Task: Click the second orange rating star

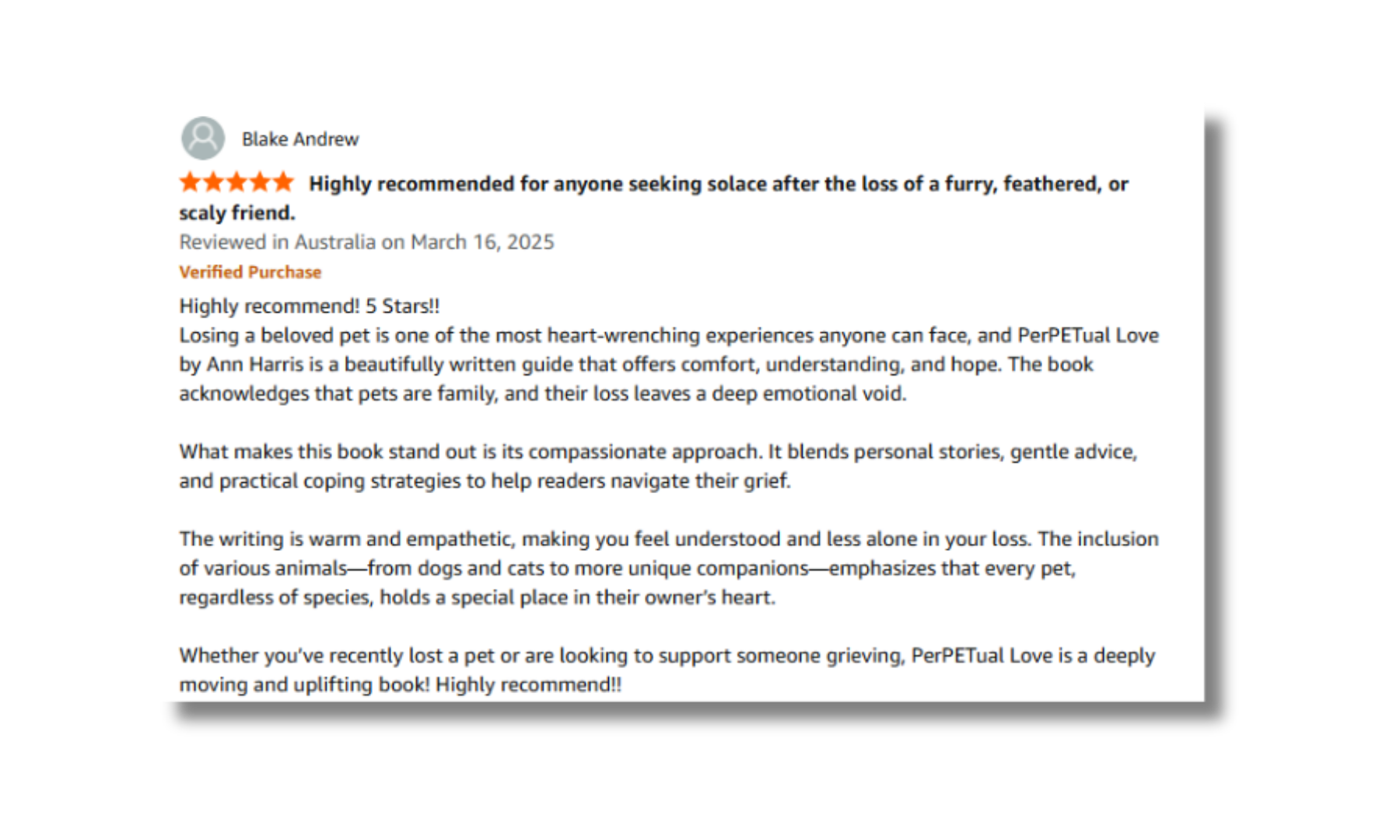Action: point(214,183)
